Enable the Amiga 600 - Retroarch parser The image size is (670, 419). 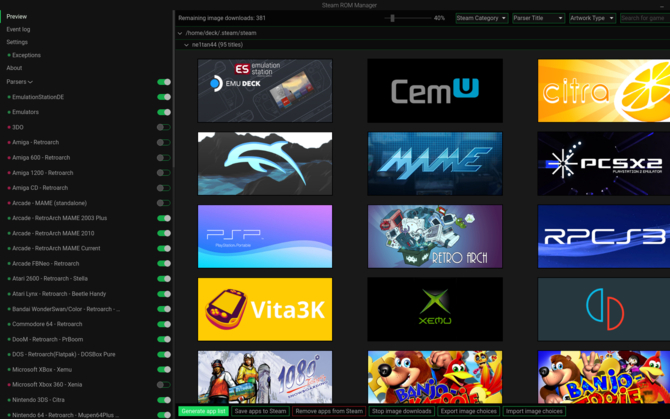pyautogui.click(x=164, y=158)
